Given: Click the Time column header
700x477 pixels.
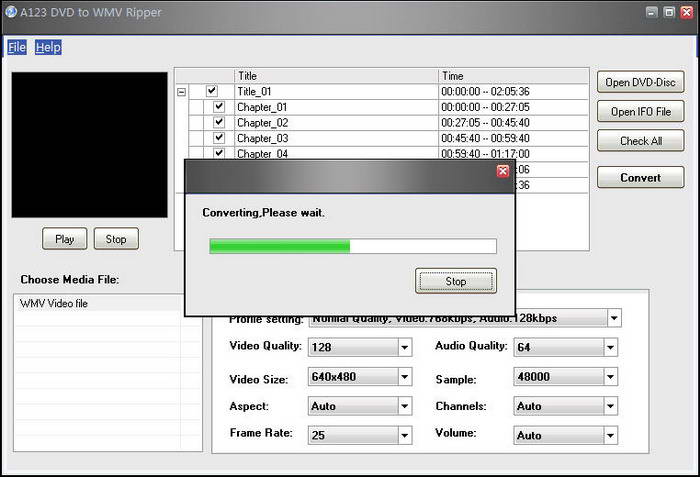Looking at the screenshot, I should pyautogui.click(x=513, y=76).
